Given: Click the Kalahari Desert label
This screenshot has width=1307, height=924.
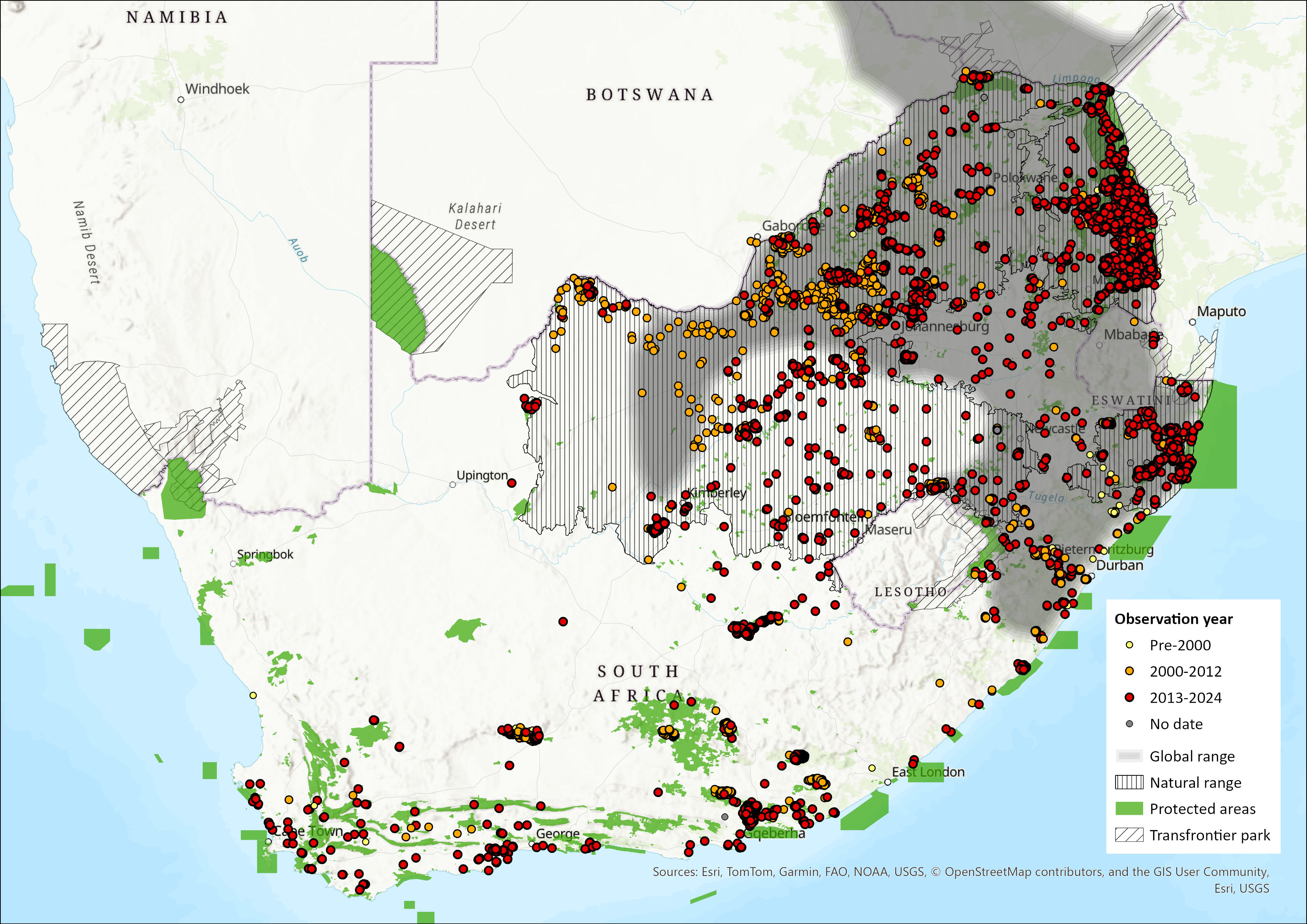Looking at the screenshot, I should [475, 216].
